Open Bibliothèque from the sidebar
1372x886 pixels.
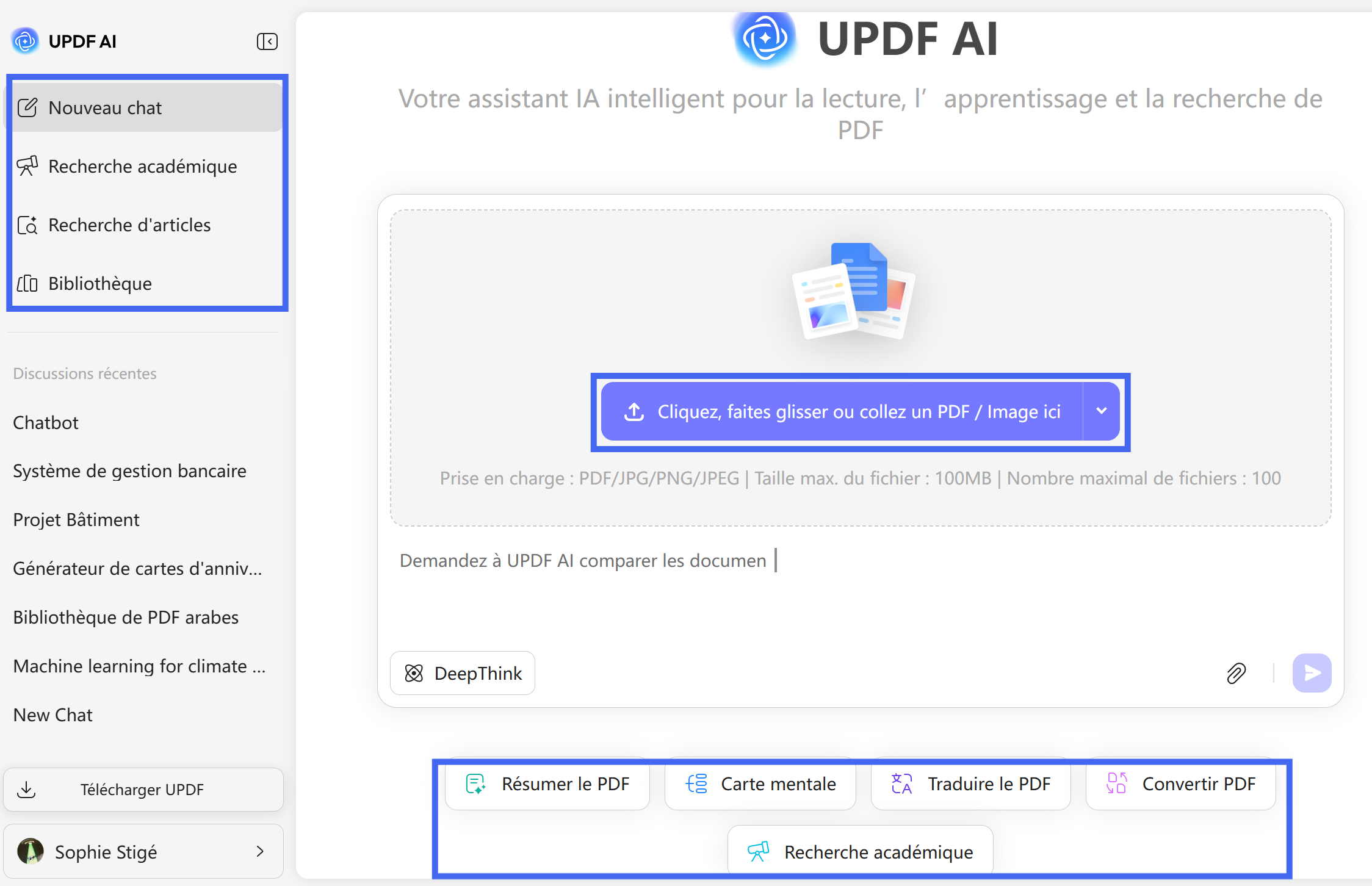click(x=100, y=284)
